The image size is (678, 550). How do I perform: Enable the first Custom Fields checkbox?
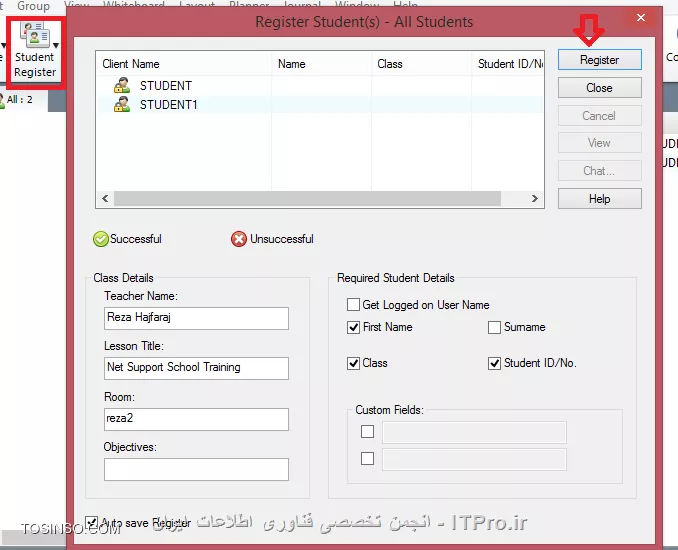(368, 432)
